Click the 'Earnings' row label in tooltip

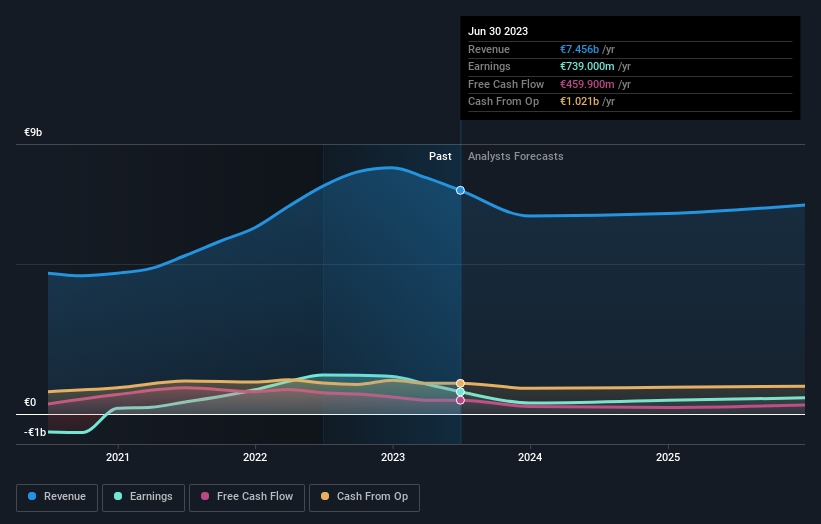489,66
